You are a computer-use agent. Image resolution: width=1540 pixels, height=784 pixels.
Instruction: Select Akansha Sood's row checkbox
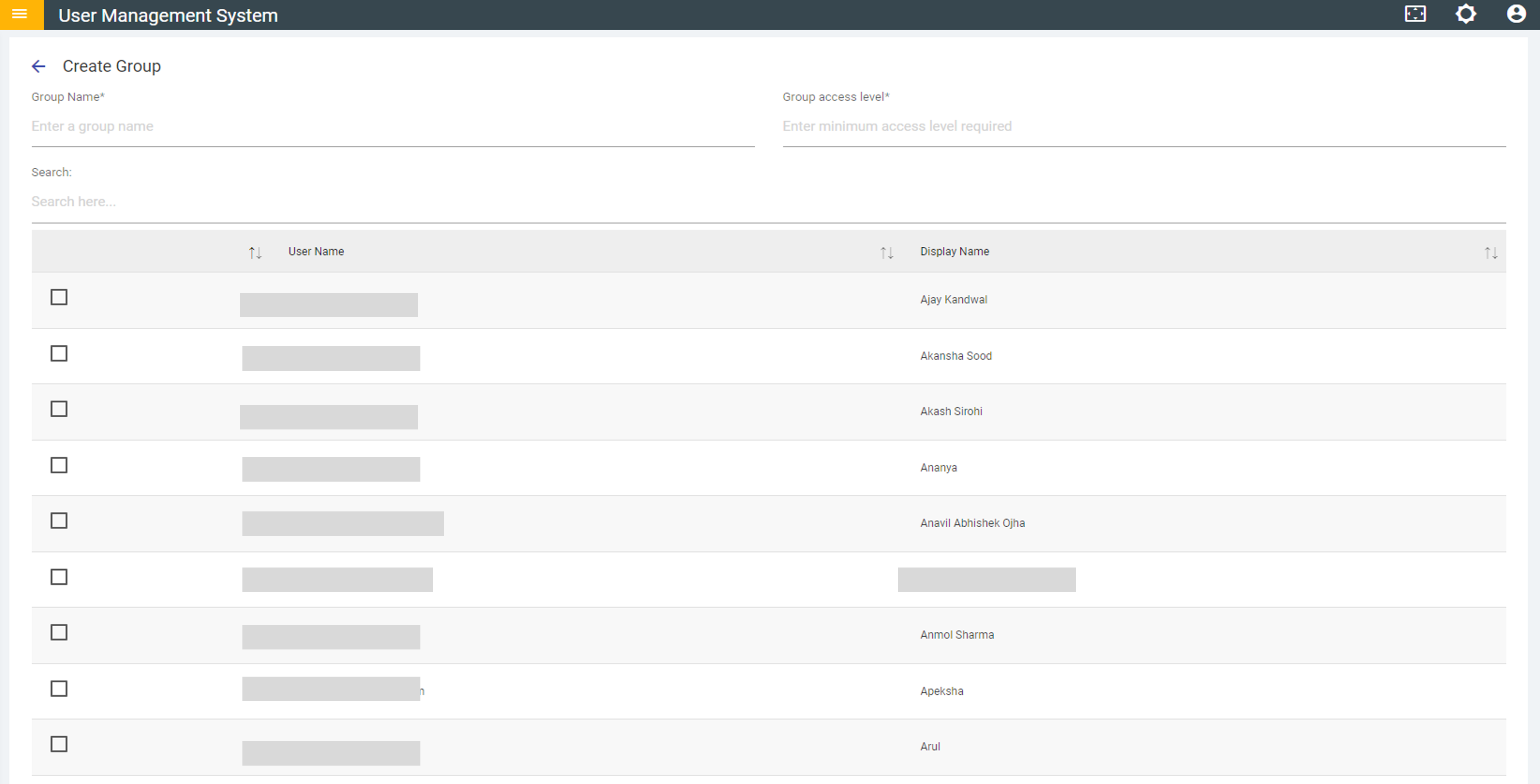pos(59,353)
